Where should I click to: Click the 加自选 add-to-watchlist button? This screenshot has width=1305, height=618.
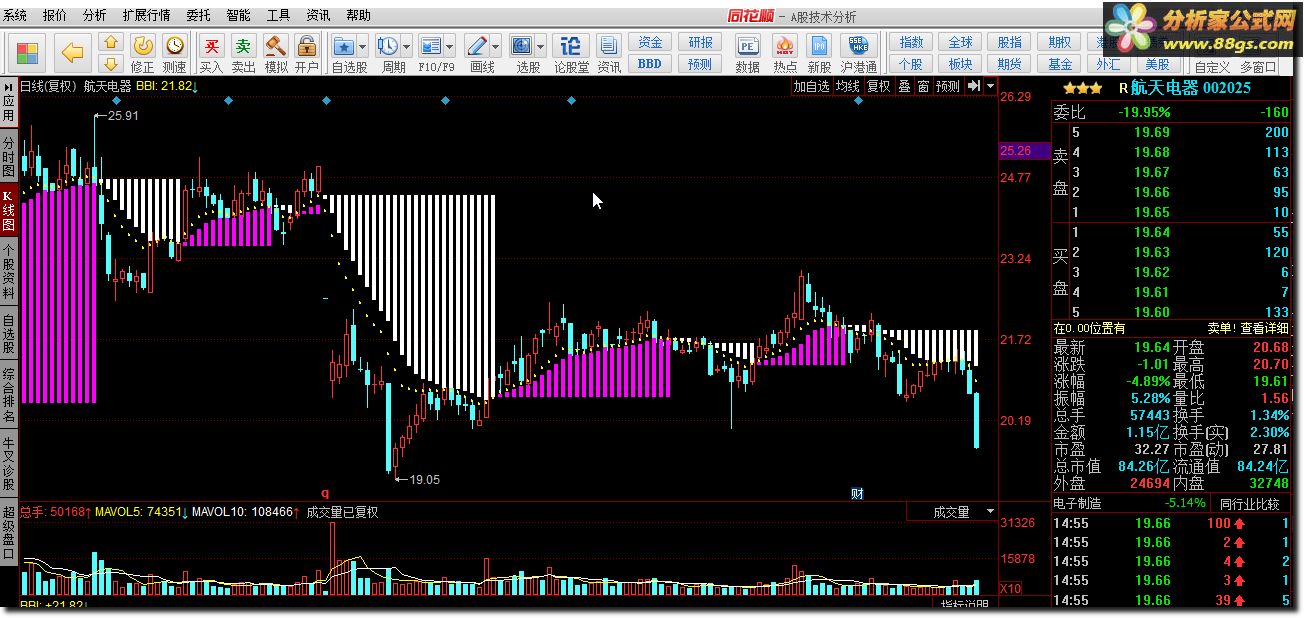[x=811, y=87]
